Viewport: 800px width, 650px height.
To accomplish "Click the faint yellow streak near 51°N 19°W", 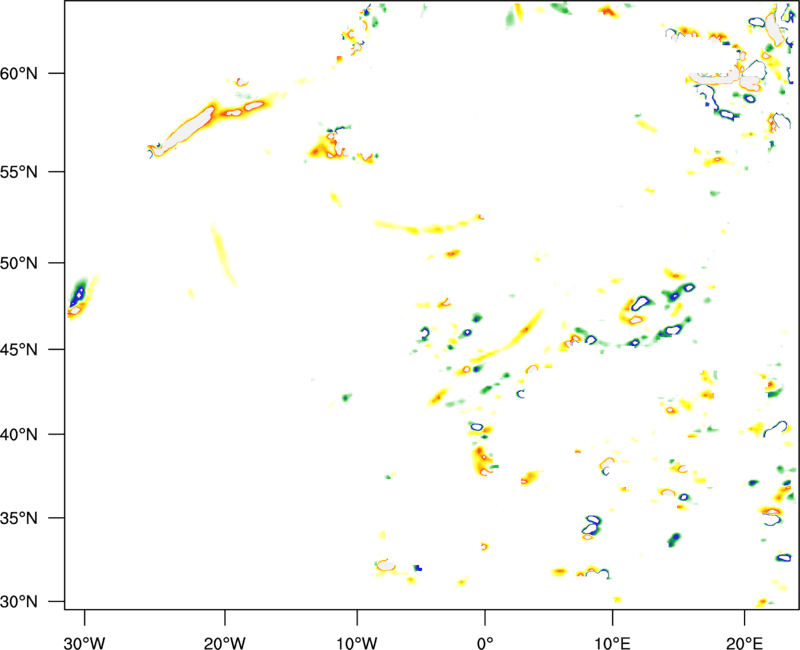I will coord(223,254).
